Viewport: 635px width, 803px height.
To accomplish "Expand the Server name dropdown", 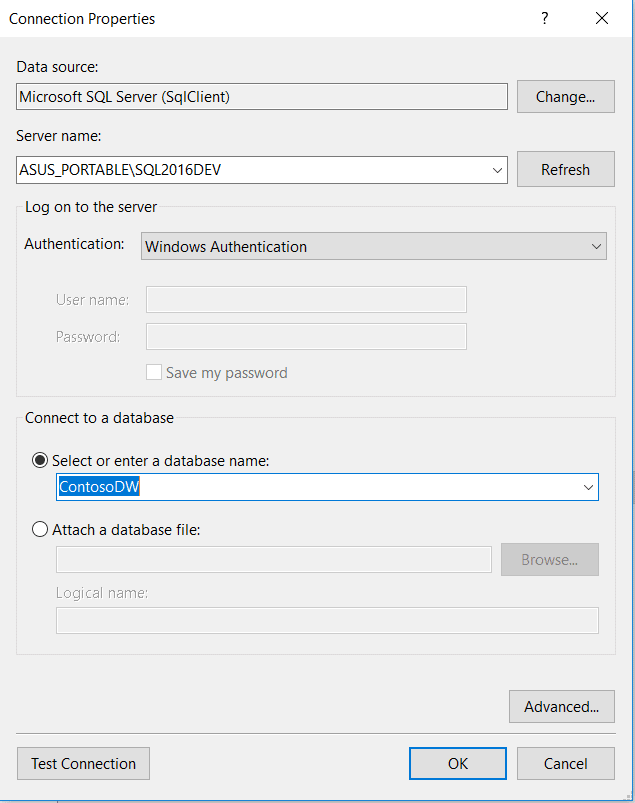I will click(x=498, y=170).
